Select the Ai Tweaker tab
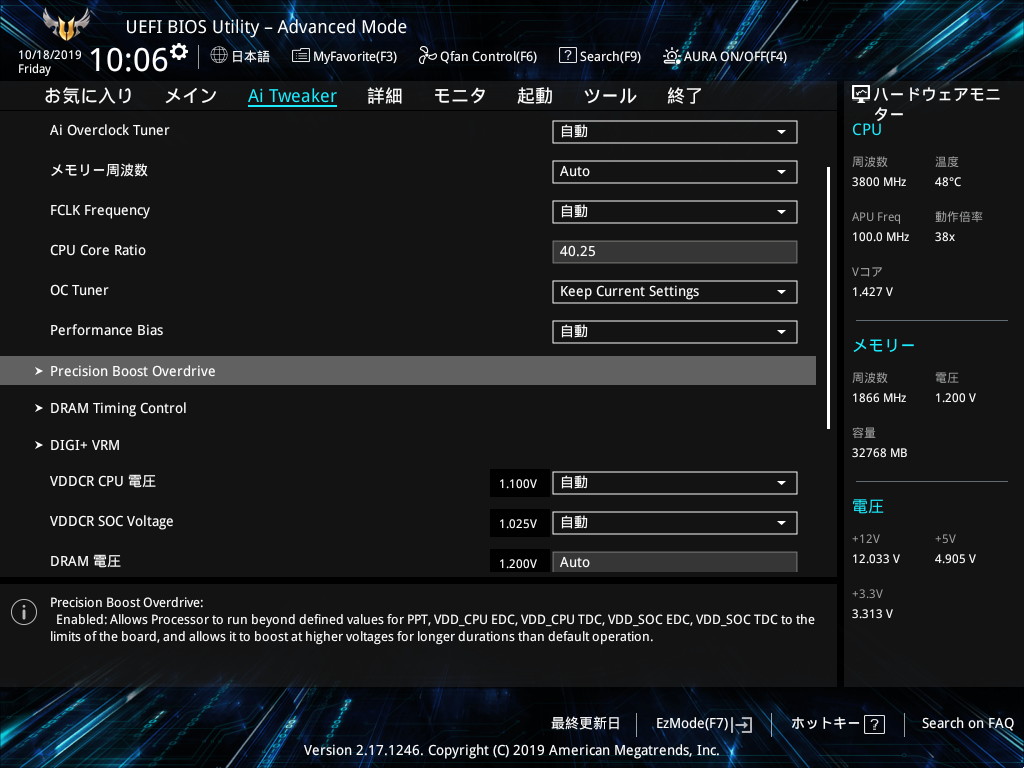1024x768 pixels. 293,96
